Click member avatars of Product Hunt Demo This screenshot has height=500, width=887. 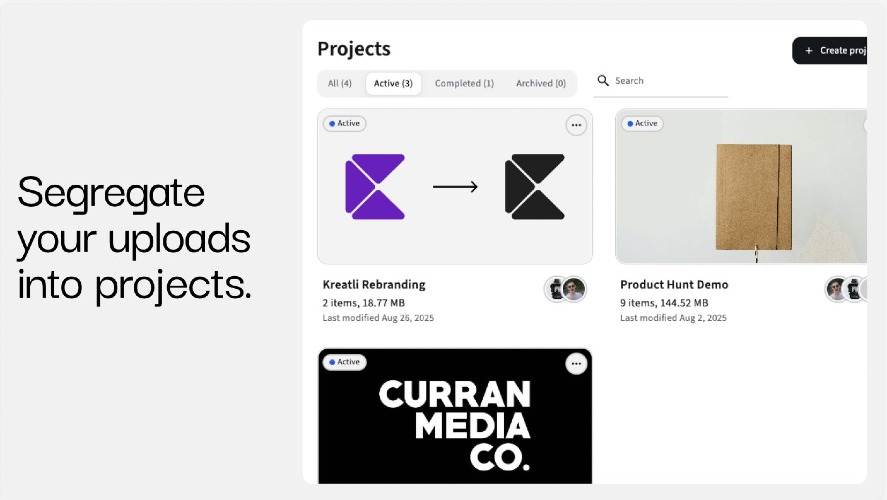[846, 289]
